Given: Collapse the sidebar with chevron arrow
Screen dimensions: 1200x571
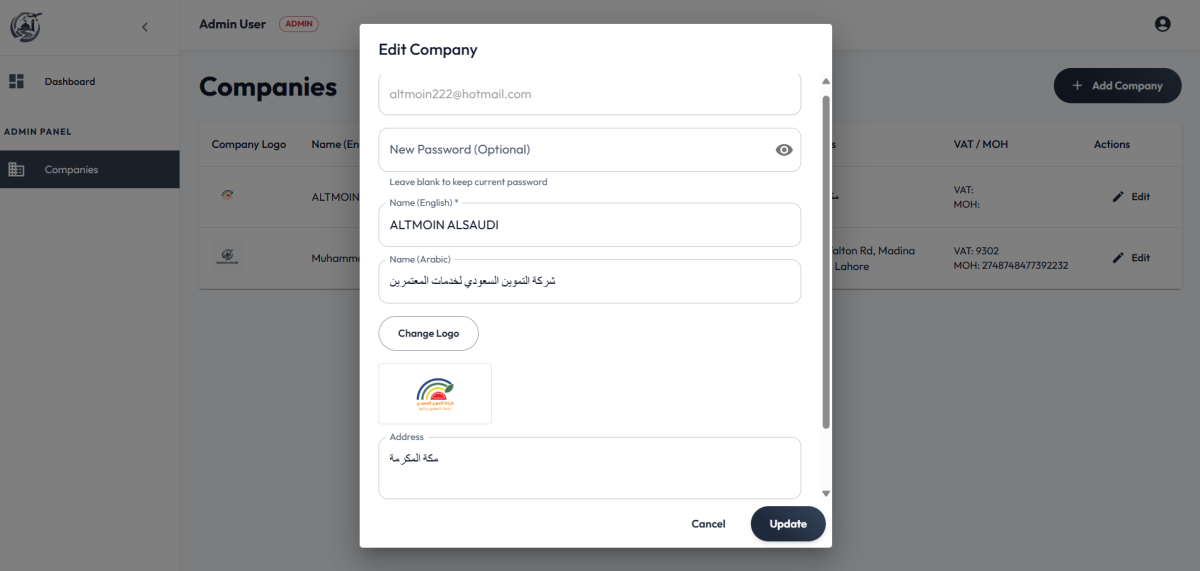Looking at the screenshot, I should coord(144,27).
